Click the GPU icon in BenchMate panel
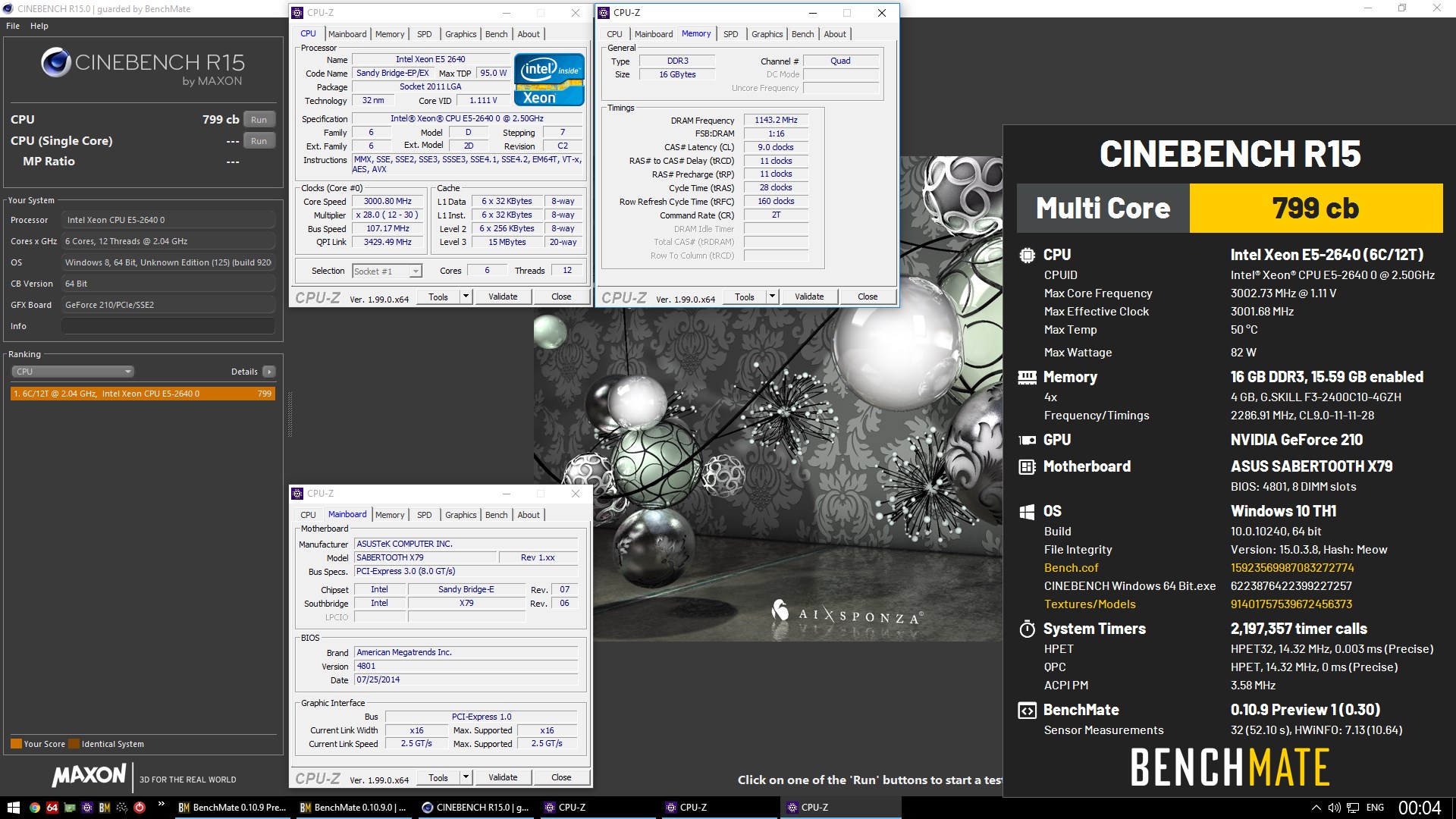Image resolution: width=1456 pixels, height=819 pixels. coord(1027,440)
